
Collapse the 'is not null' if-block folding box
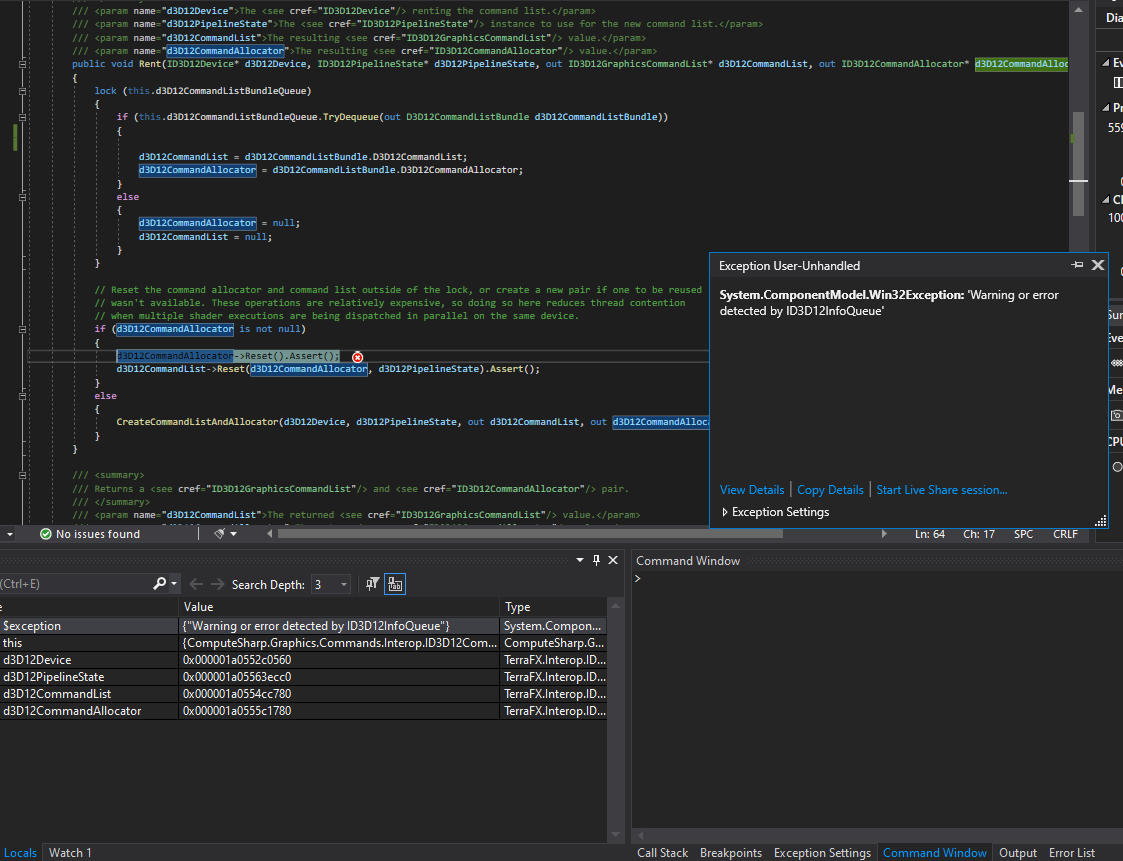click(22, 330)
